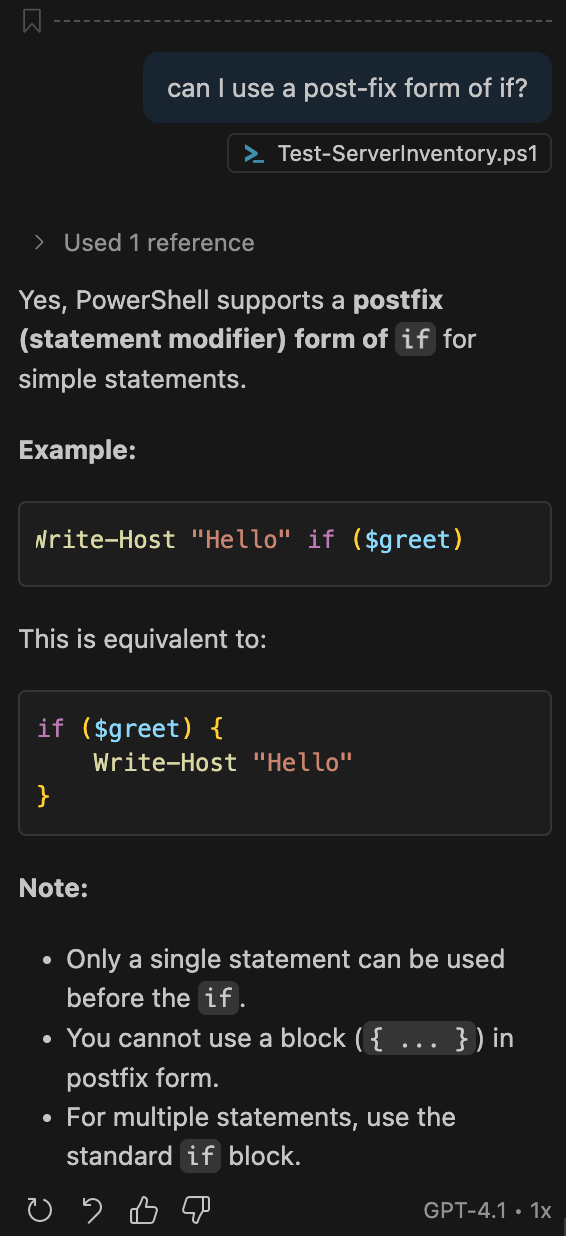566x1236 pixels.
Task: Click the inline { ... } code snippet
Action: coord(419,1038)
